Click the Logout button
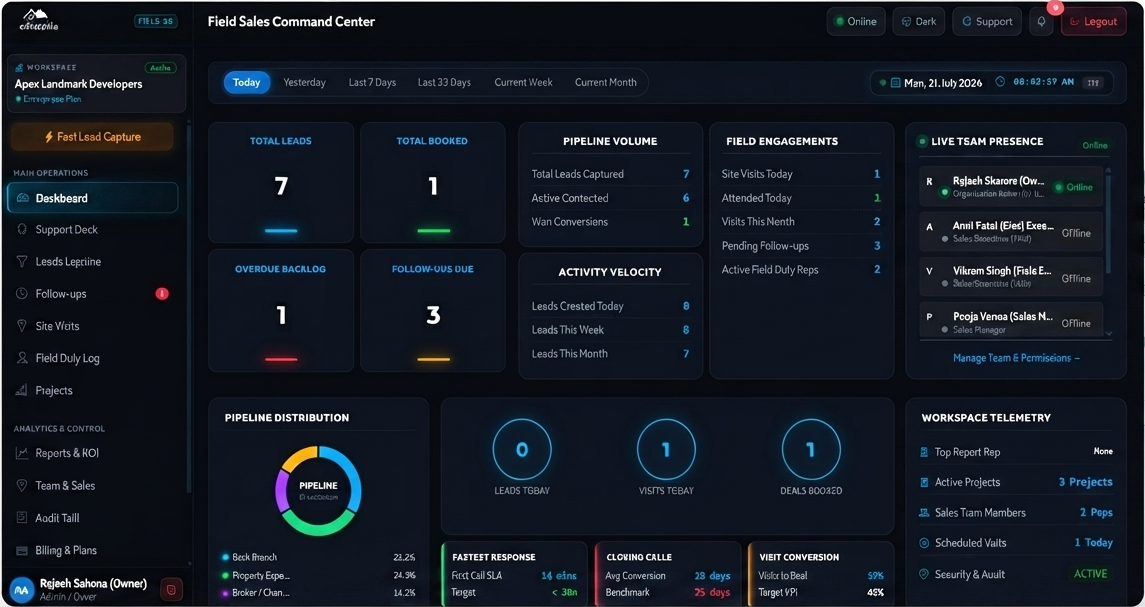The width and height of the screenshot is (1145, 607). tap(1093, 22)
